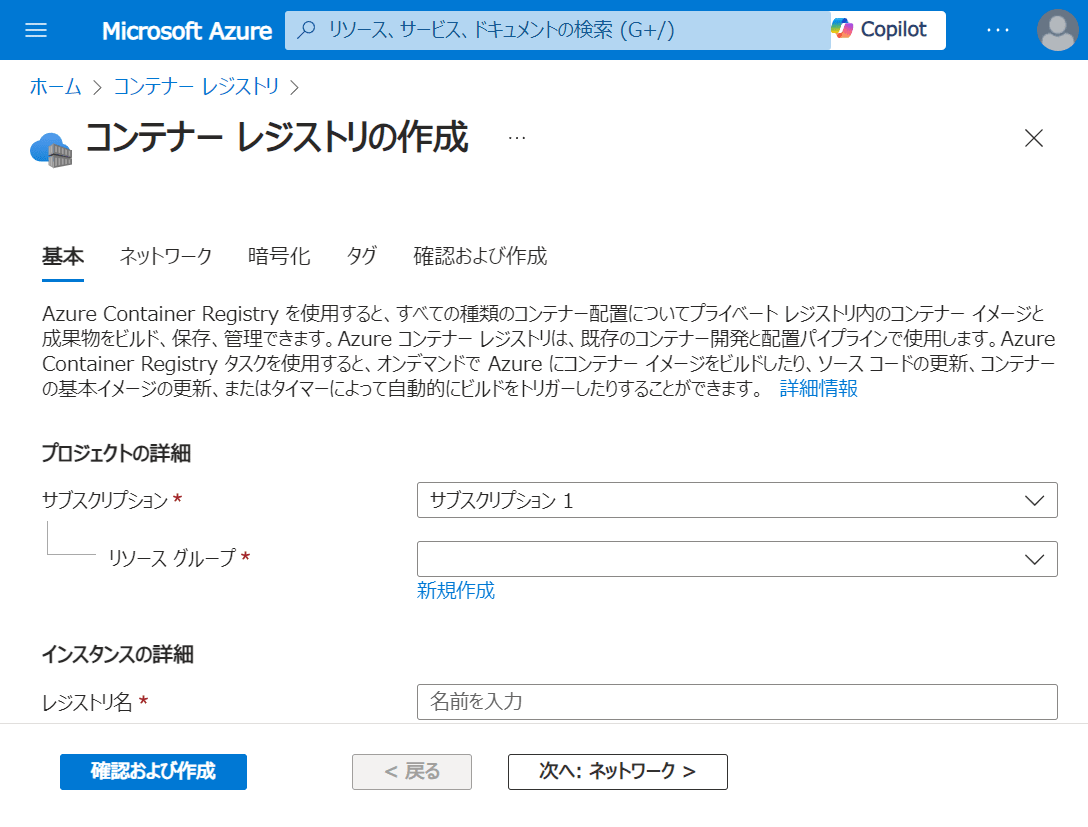The height and width of the screenshot is (827, 1088).
Task: Click the インスタンスの詳細 heading
Action: click(x=118, y=654)
